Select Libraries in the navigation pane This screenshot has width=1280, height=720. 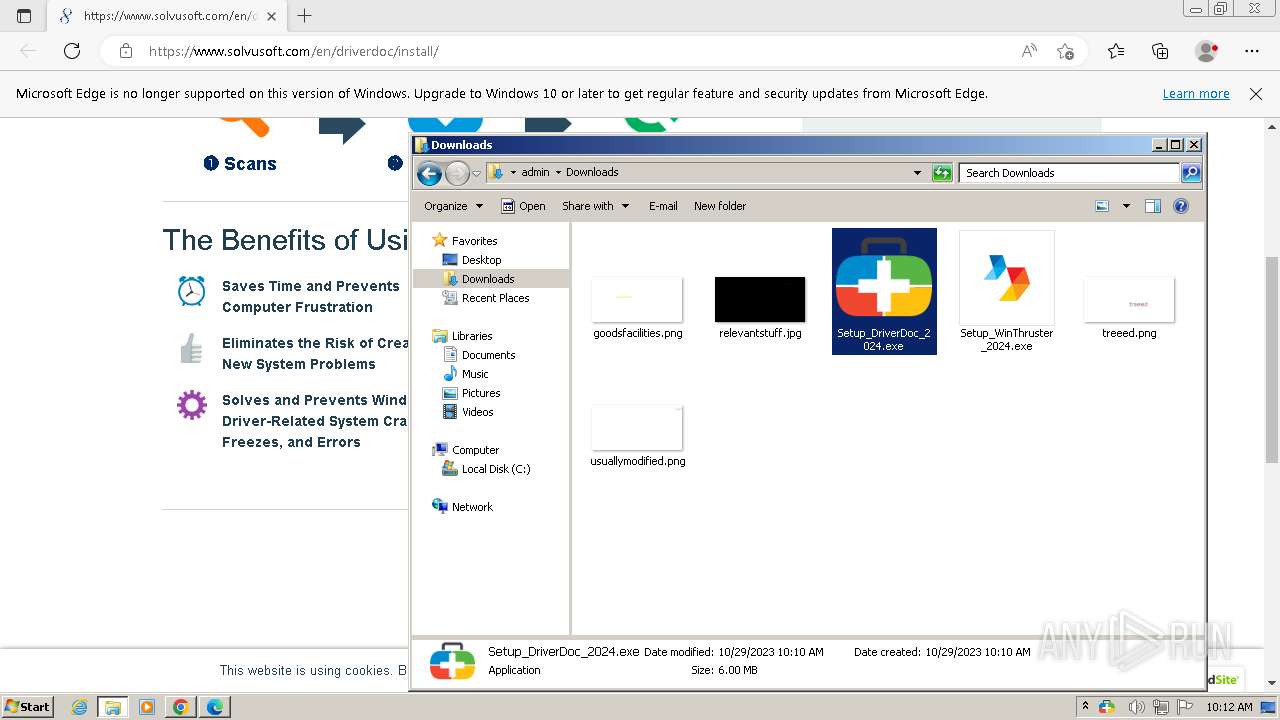pyautogui.click(x=472, y=336)
